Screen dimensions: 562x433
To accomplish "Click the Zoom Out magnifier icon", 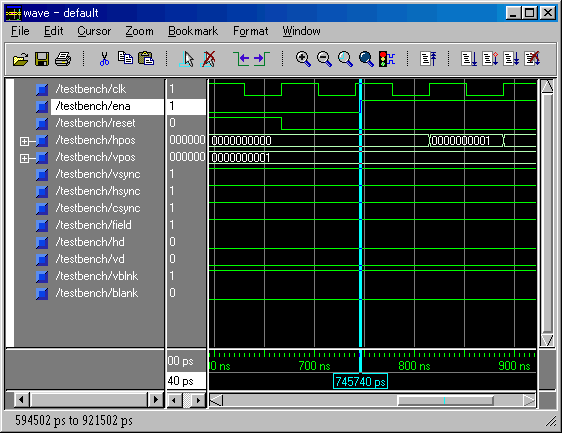I will point(324,59).
